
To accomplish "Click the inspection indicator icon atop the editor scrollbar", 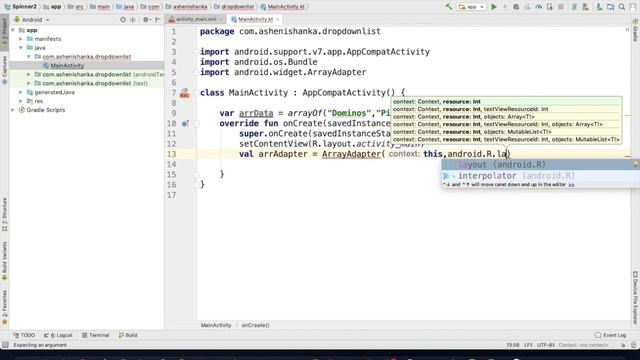I will (x=627, y=30).
